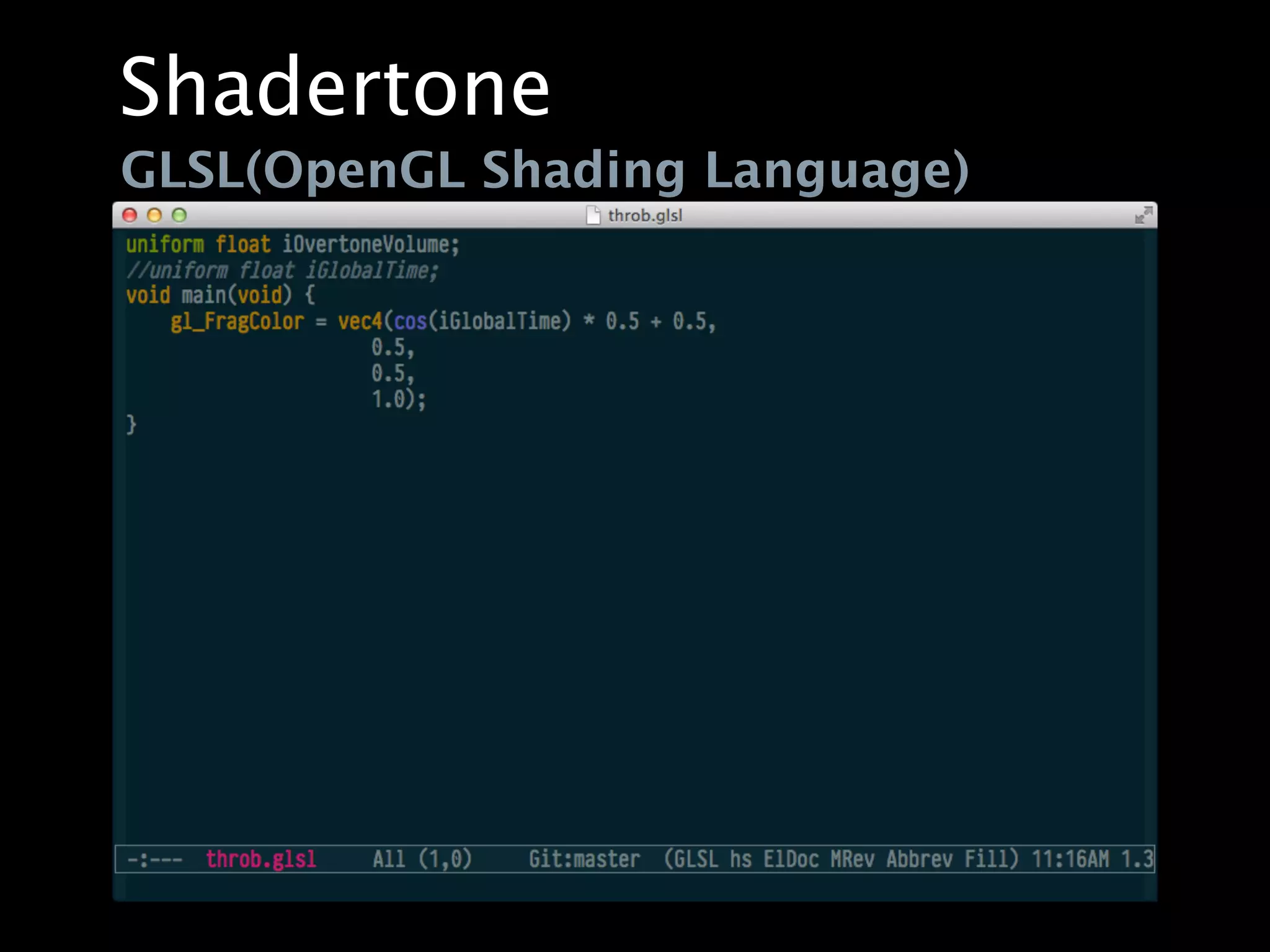This screenshot has width=1270, height=952.
Task: Click the hs minor mode label
Action: click(x=741, y=859)
